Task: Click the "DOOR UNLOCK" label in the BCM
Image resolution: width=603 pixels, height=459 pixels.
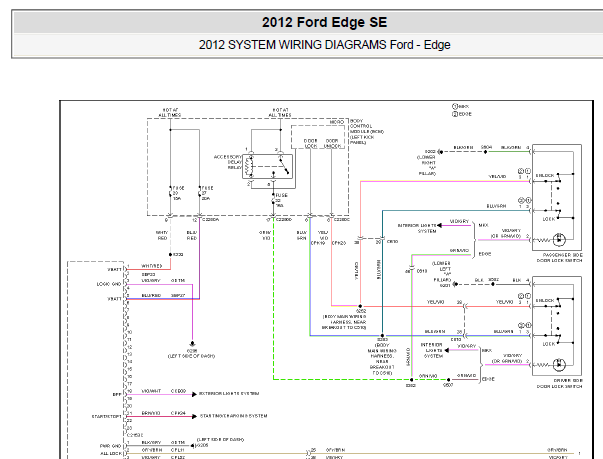Action: pos(331,143)
